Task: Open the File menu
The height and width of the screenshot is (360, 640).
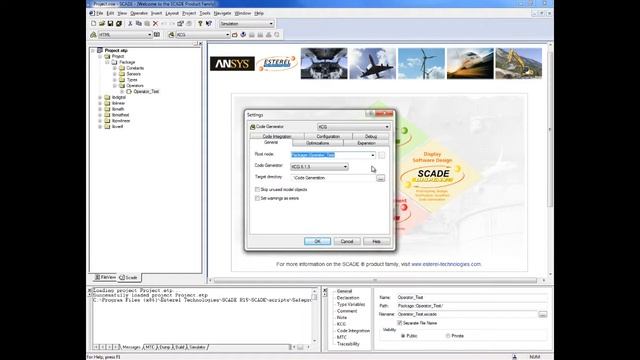Action: [100, 13]
